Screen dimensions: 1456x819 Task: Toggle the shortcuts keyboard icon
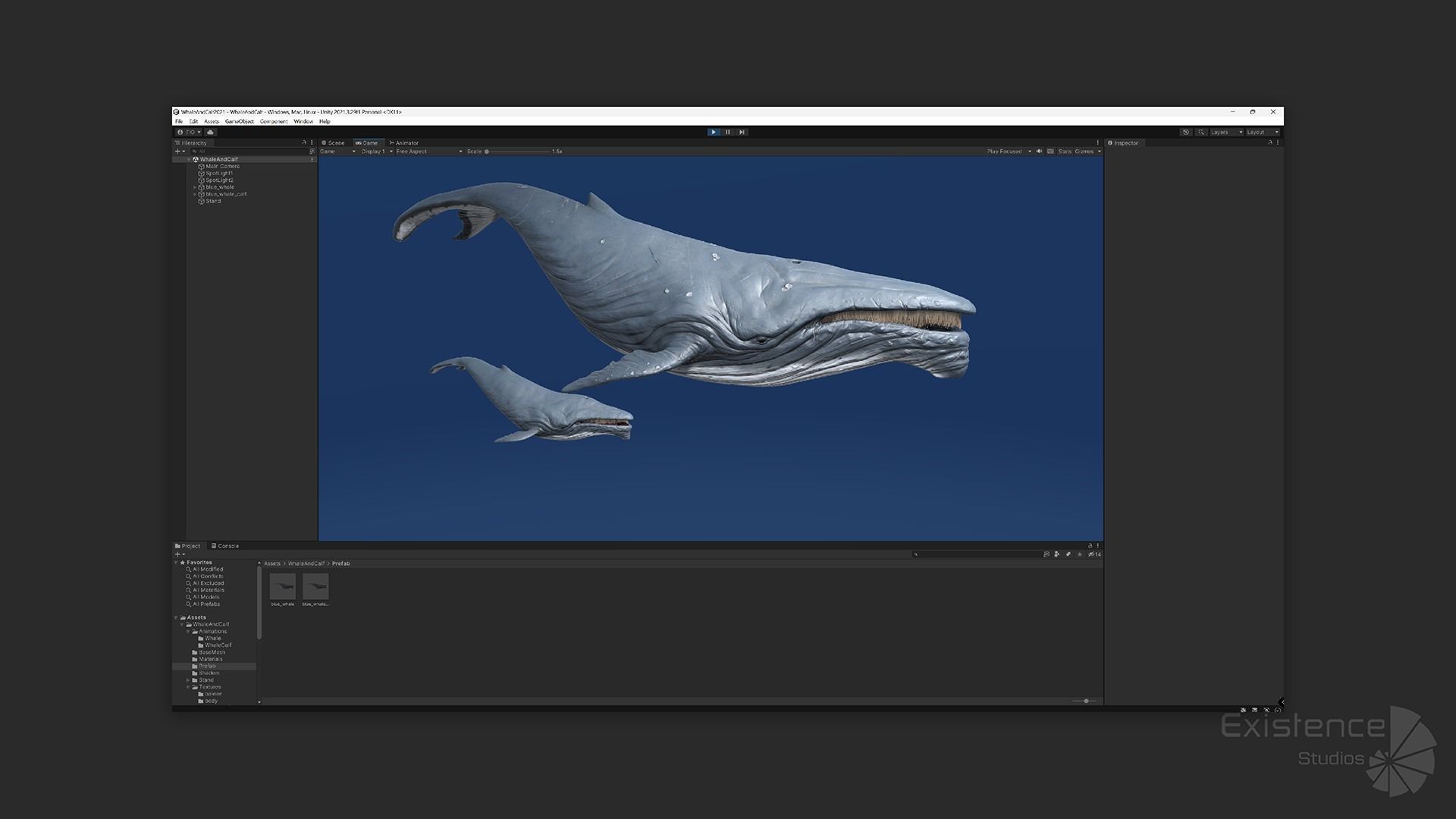click(x=1050, y=152)
